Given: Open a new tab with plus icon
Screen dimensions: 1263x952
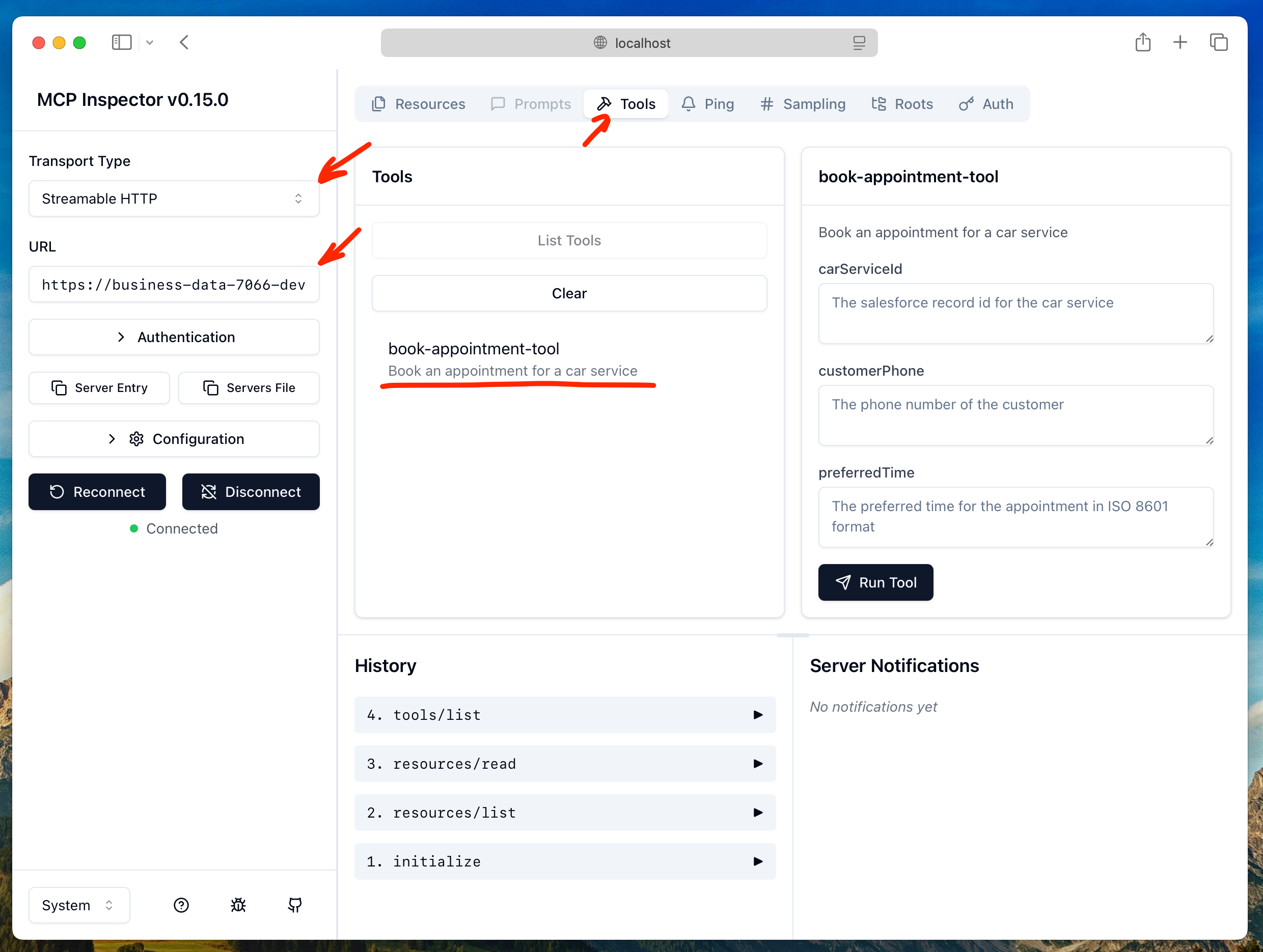Looking at the screenshot, I should click(1180, 42).
